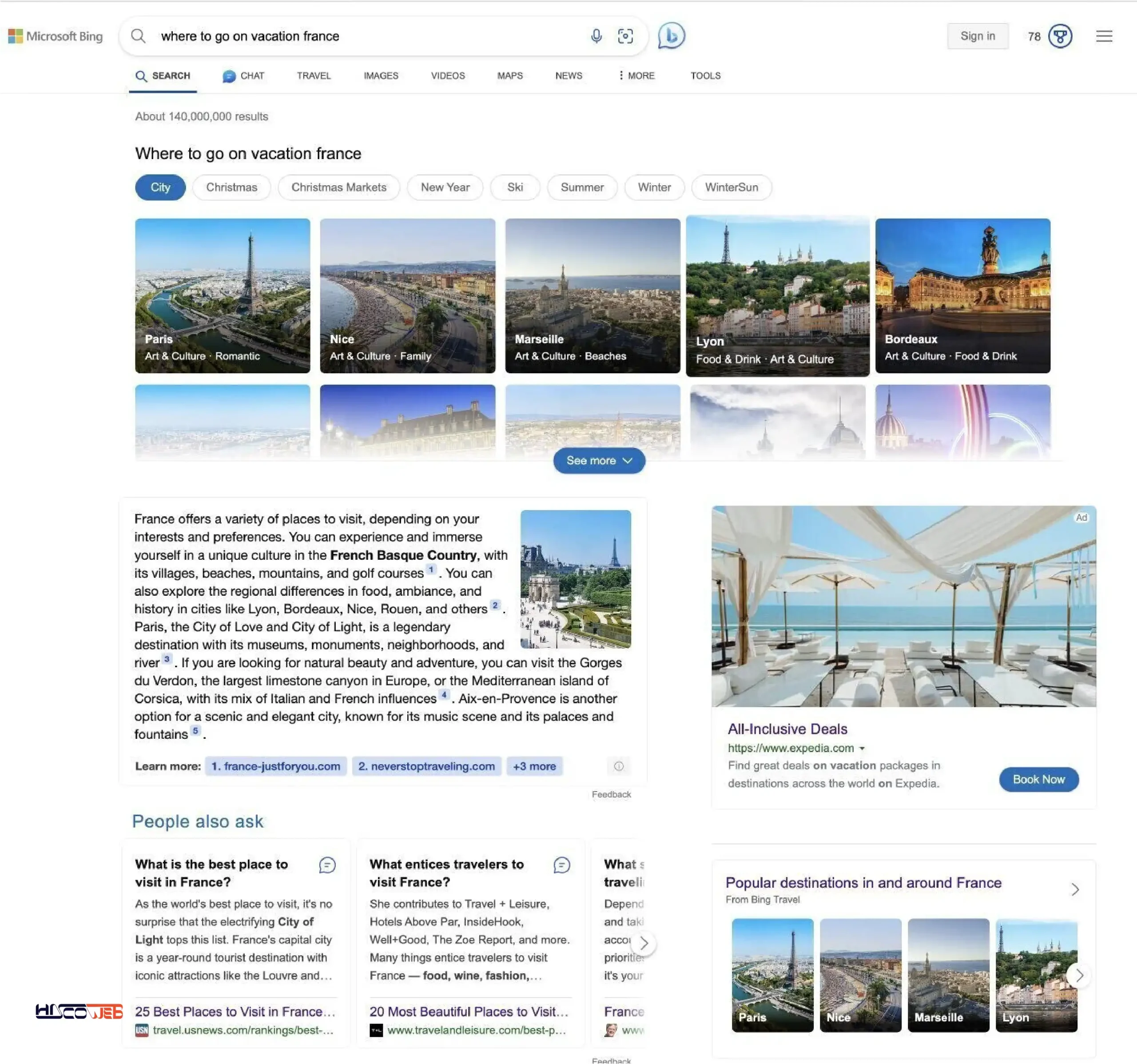Image resolution: width=1137 pixels, height=1064 pixels.
Task: Expand the See more destinations section
Action: (598, 460)
